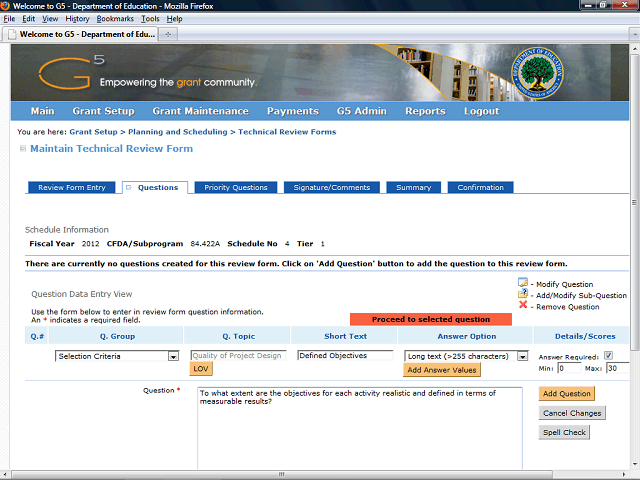Click the horizontal scrollbar right arrow
The image size is (640, 480).
[x=623, y=474]
